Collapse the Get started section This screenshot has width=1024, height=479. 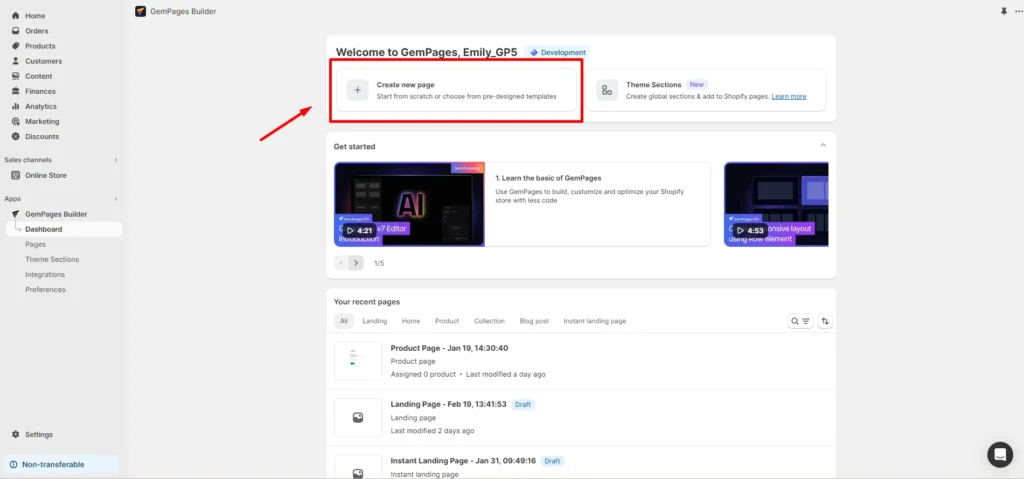823,145
